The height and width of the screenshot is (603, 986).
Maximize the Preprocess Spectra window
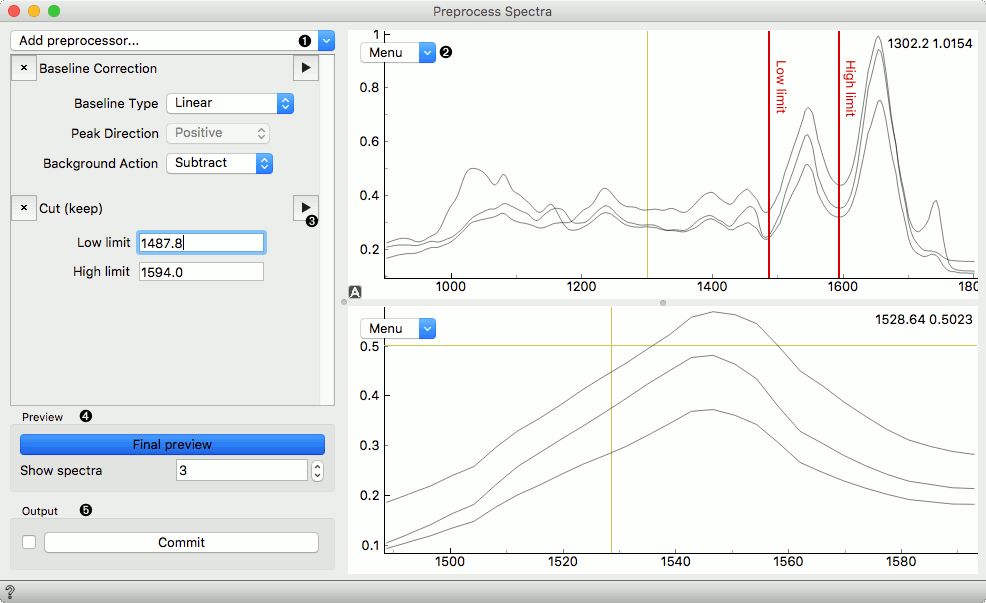[x=54, y=11]
